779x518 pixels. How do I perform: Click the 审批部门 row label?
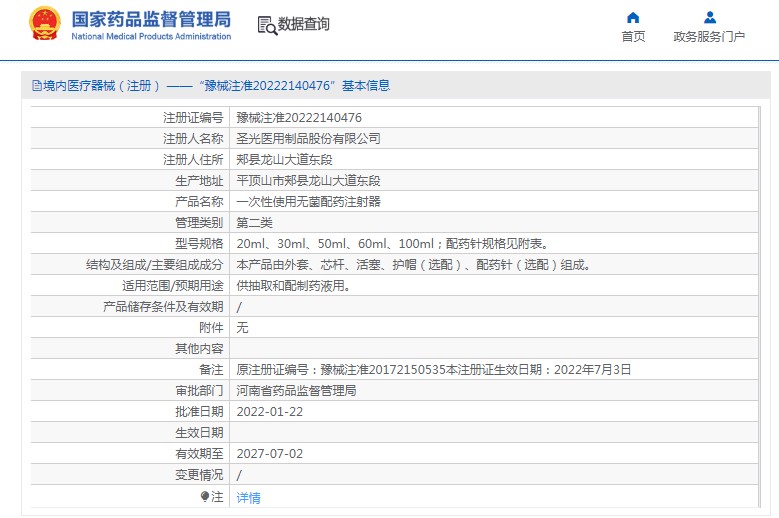pos(199,390)
